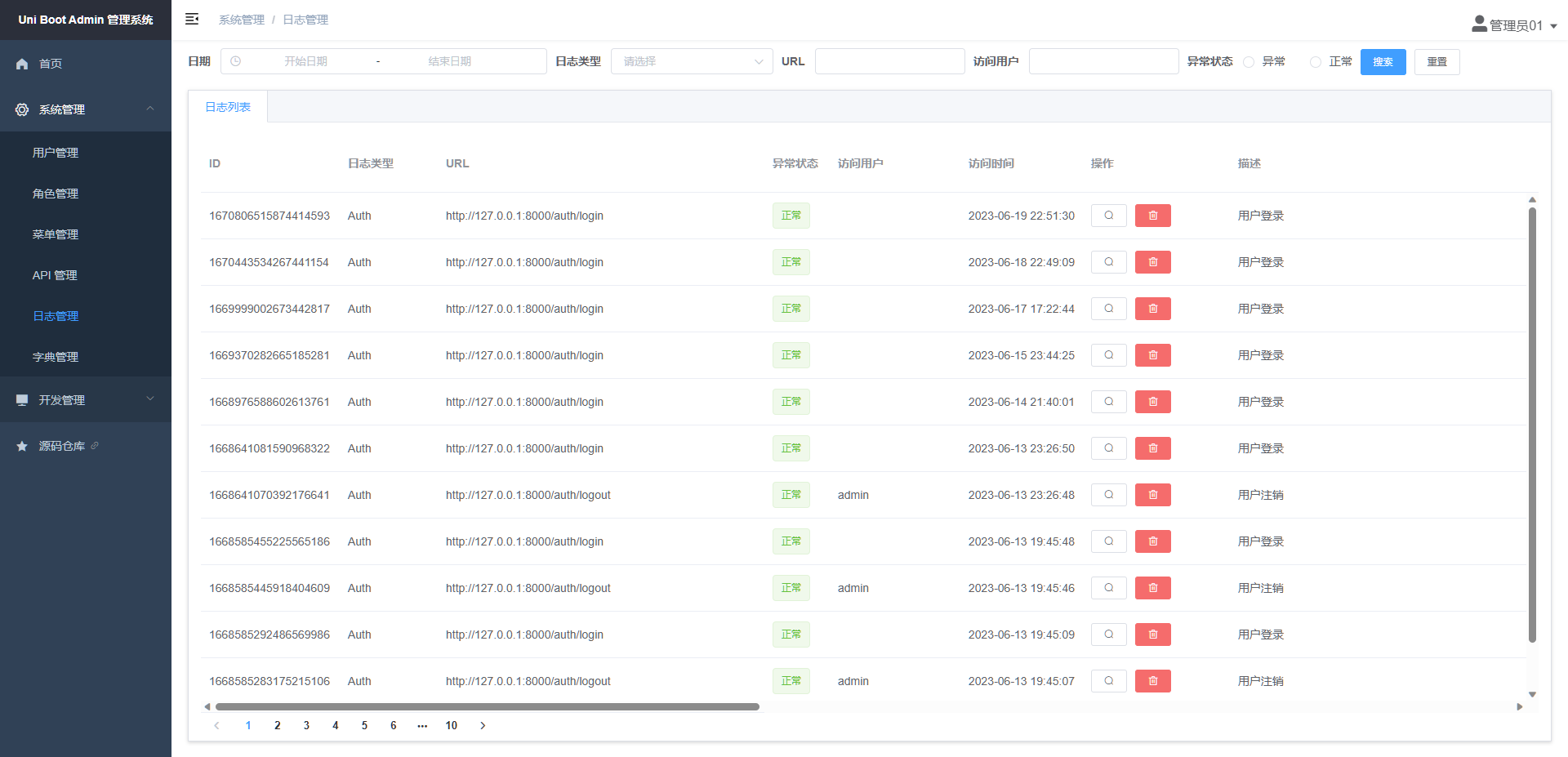
Task: Switch to the 日志列表 tab
Action: coord(228,107)
